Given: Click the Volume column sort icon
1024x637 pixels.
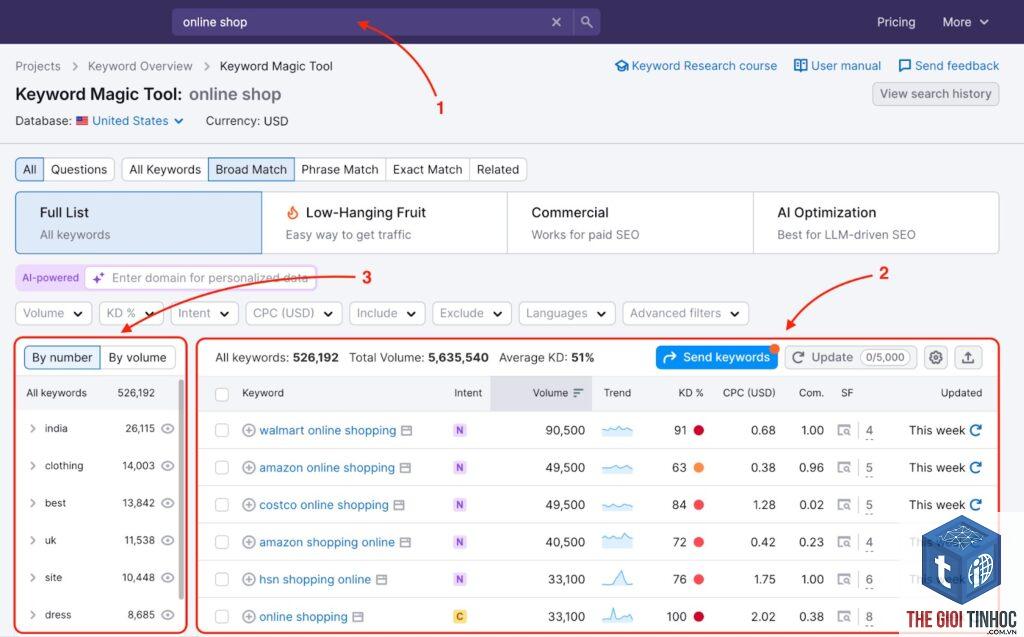Looking at the screenshot, I should coord(578,393).
